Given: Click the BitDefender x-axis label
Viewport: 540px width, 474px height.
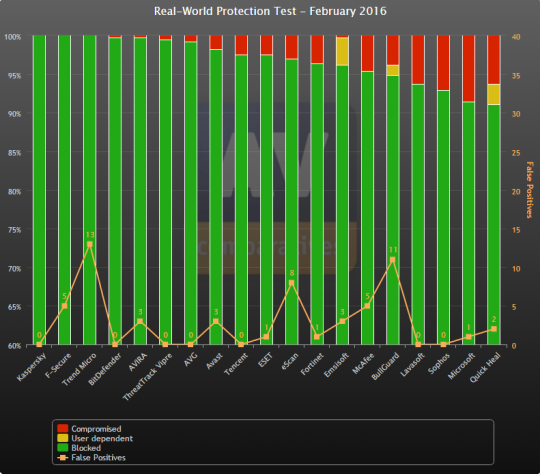Looking at the screenshot, I should pos(105,369).
